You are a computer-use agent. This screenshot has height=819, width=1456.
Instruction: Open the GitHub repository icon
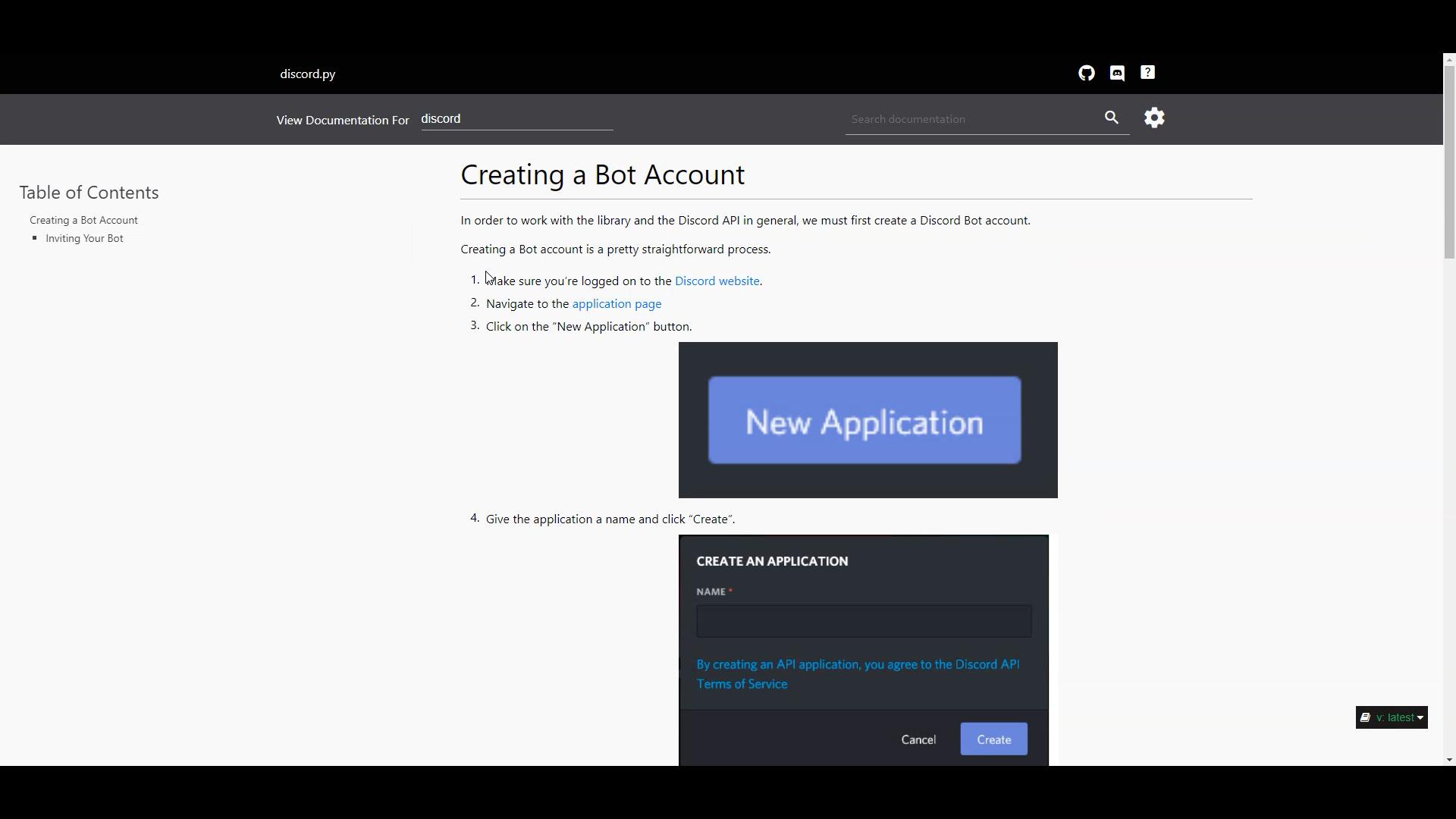1087,74
